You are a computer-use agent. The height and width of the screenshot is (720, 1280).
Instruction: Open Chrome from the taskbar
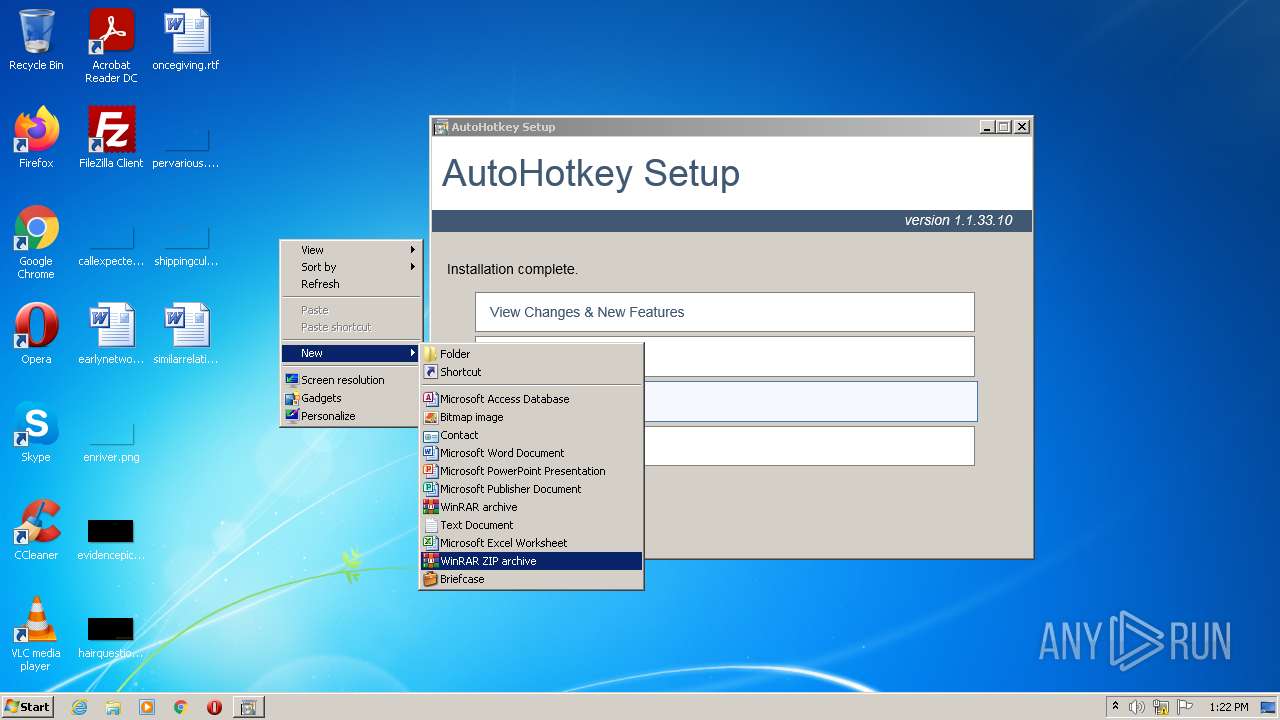181,707
